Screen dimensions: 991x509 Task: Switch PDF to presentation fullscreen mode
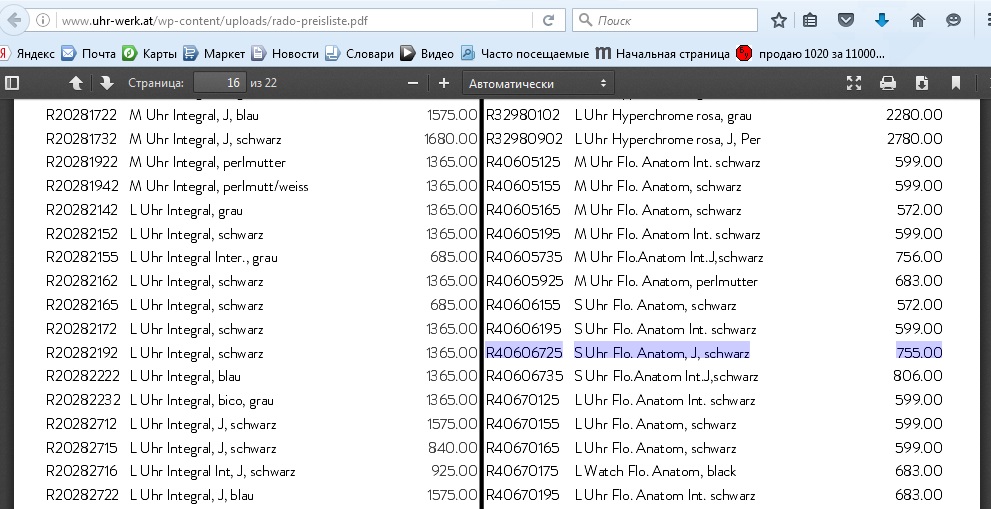tap(854, 83)
